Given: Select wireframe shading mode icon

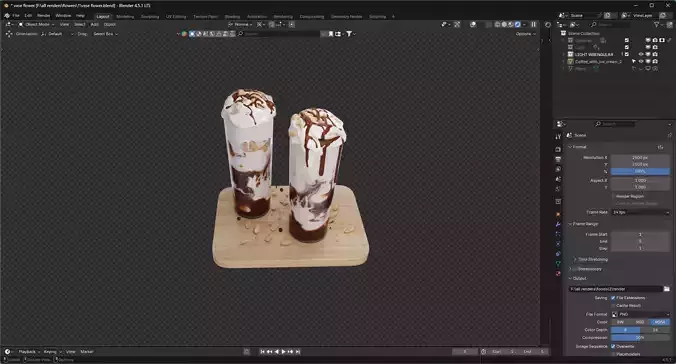Looking at the screenshot, I should click(498, 25).
